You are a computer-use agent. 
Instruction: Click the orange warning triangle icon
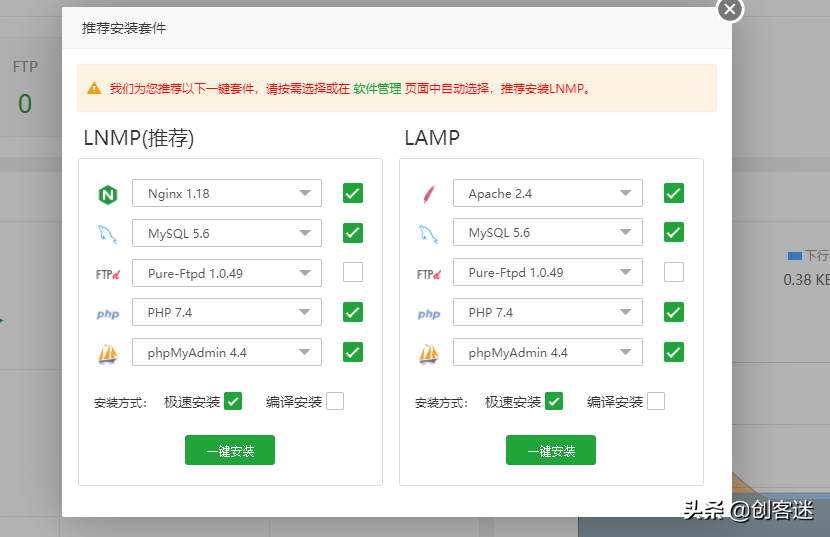pos(94,88)
